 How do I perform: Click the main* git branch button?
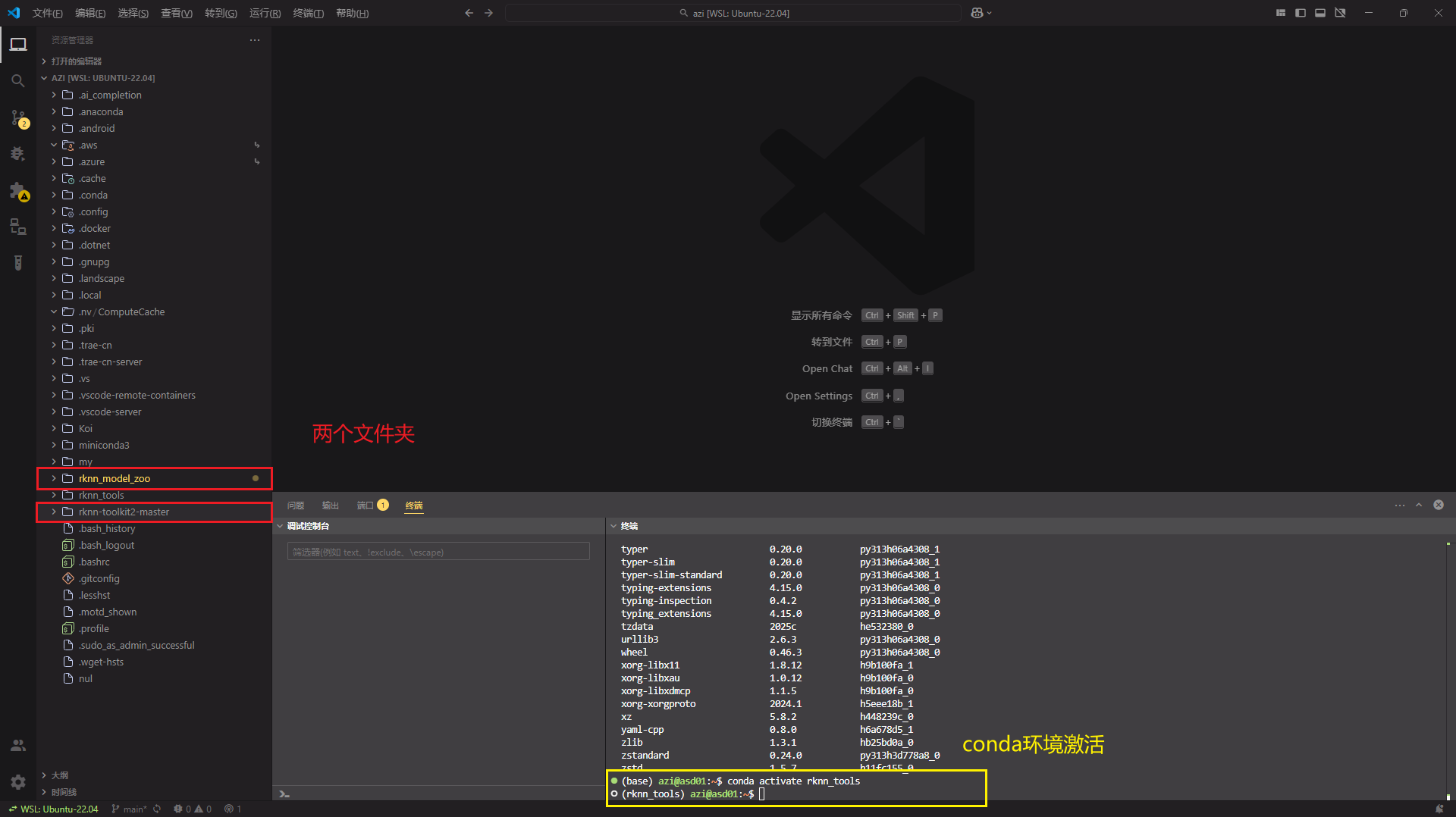[x=129, y=809]
